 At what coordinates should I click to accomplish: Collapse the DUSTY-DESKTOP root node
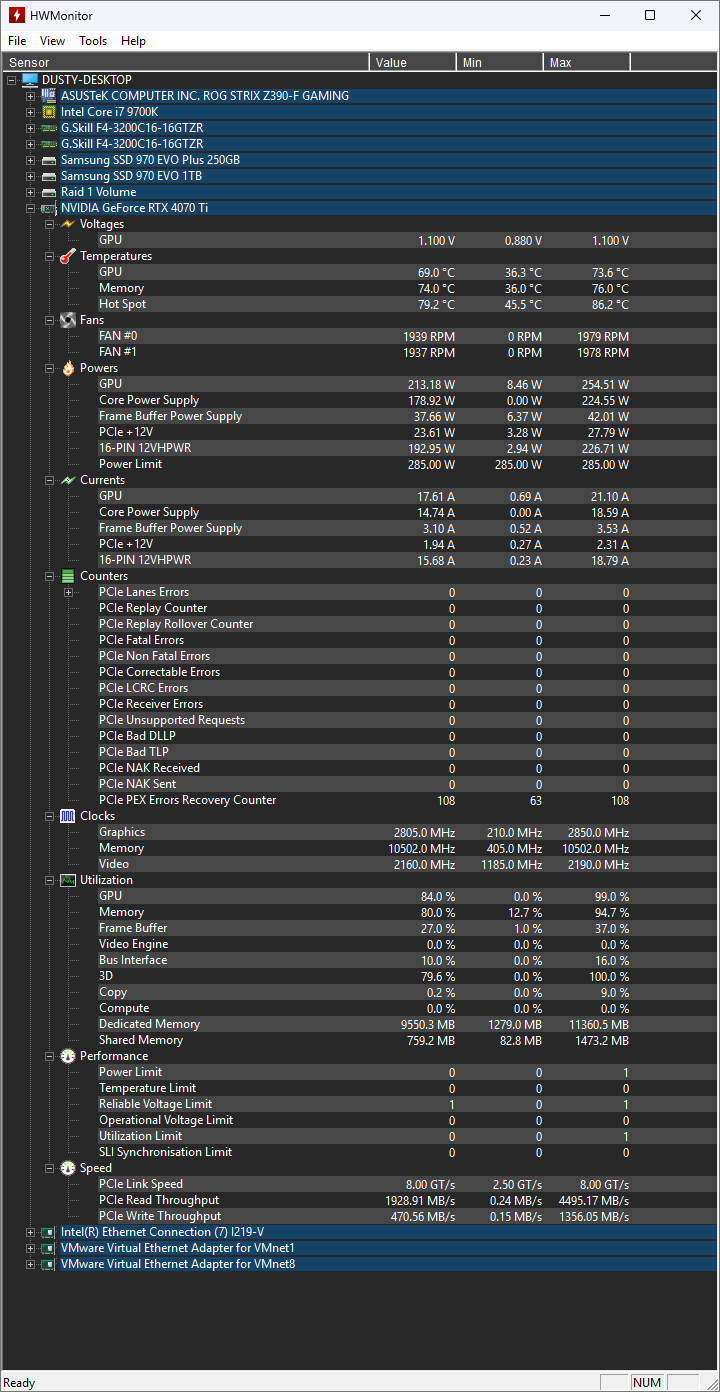(x=12, y=80)
